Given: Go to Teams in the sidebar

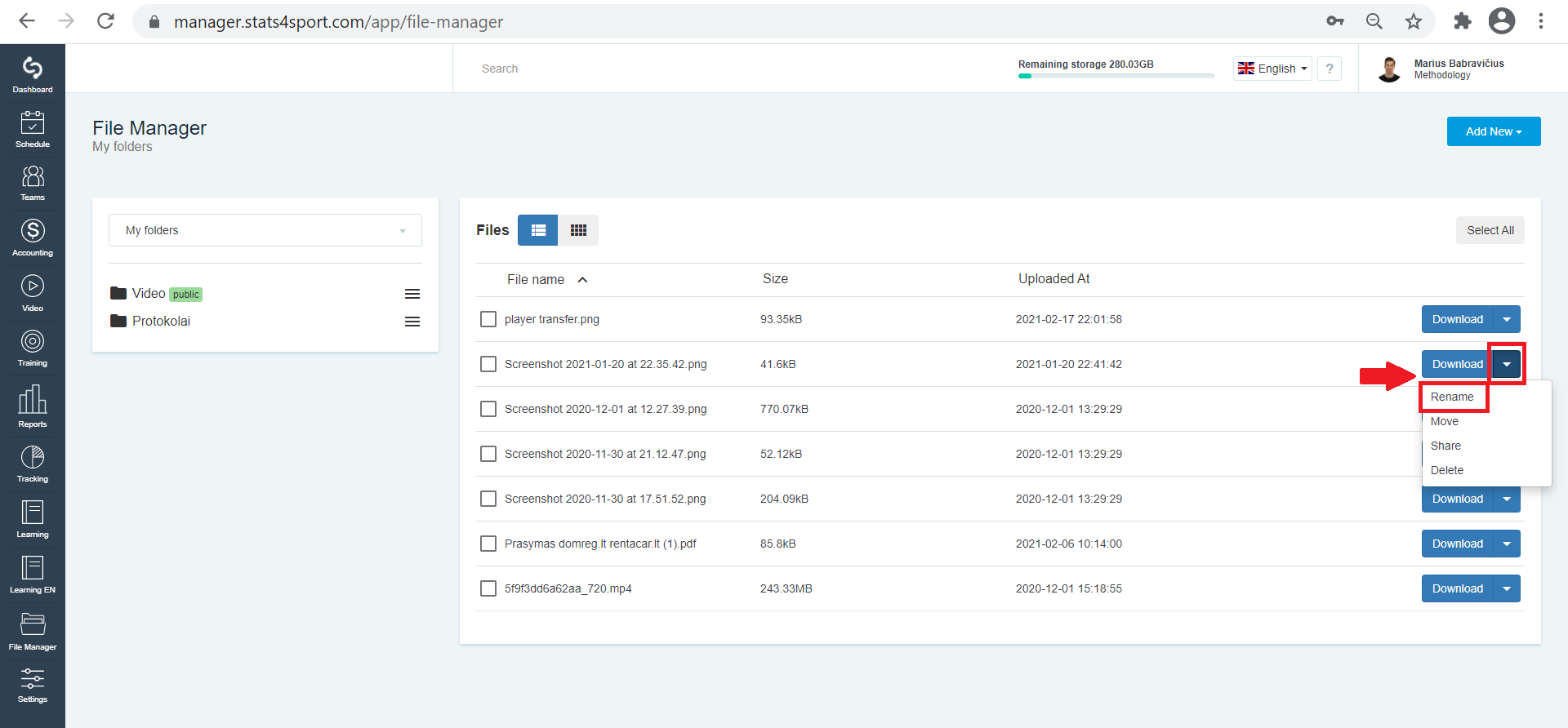Looking at the screenshot, I should [33, 183].
